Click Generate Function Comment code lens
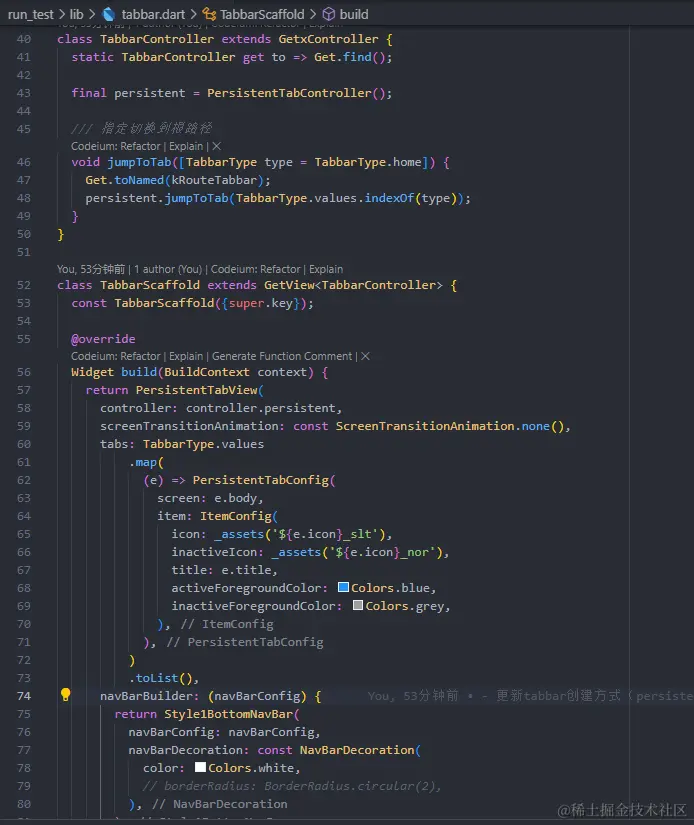This screenshot has height=825, width=694. point(282,356)
